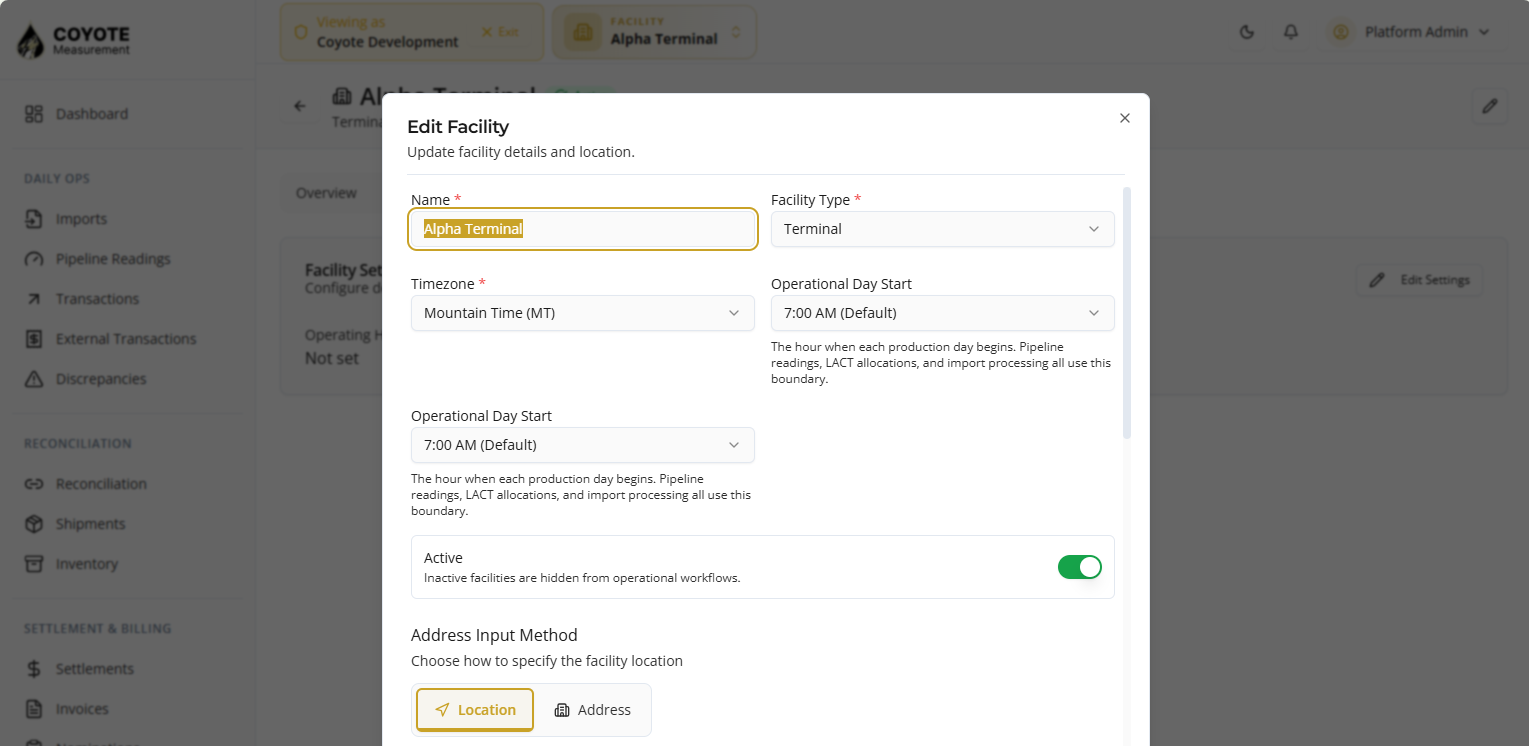Screen dimensions: 1529x746
Task: Click the Name input field
Action: [x=583, y=229]
